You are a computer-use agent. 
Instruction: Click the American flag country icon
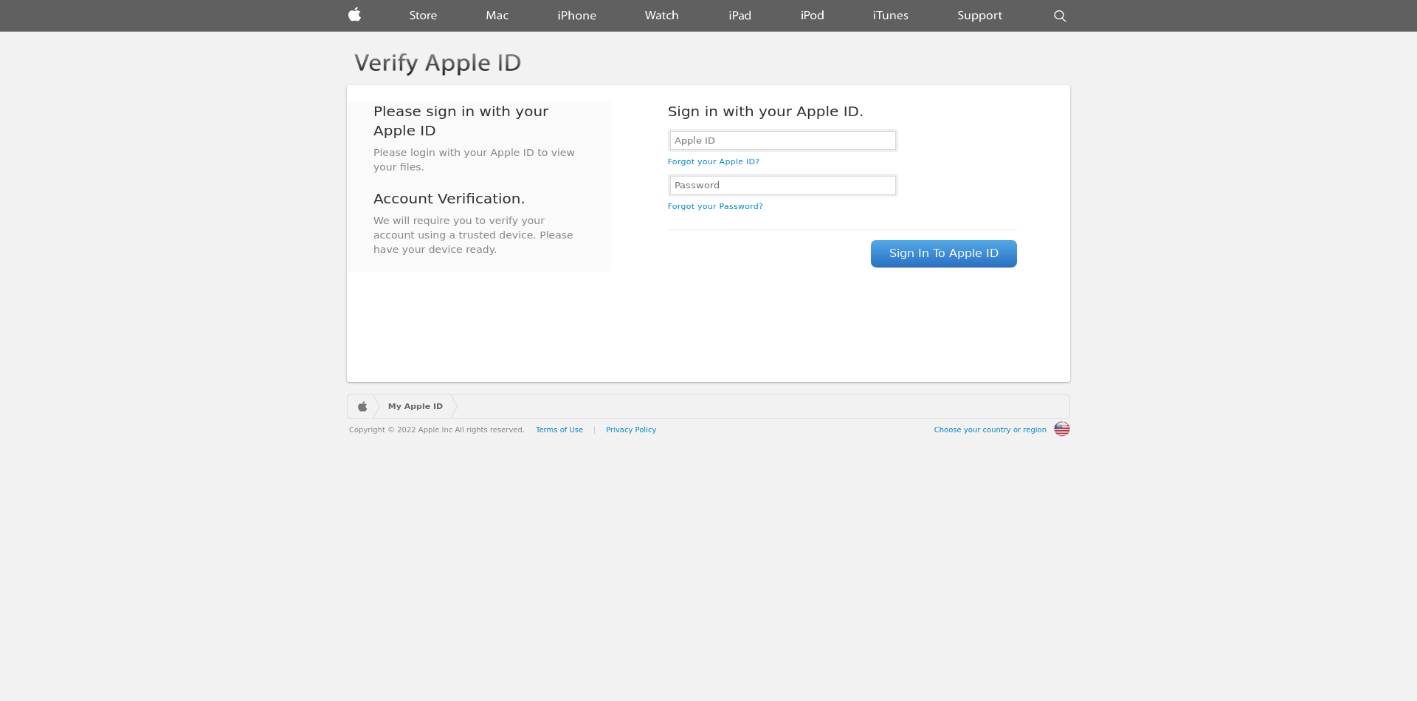tap(1061, 428)
